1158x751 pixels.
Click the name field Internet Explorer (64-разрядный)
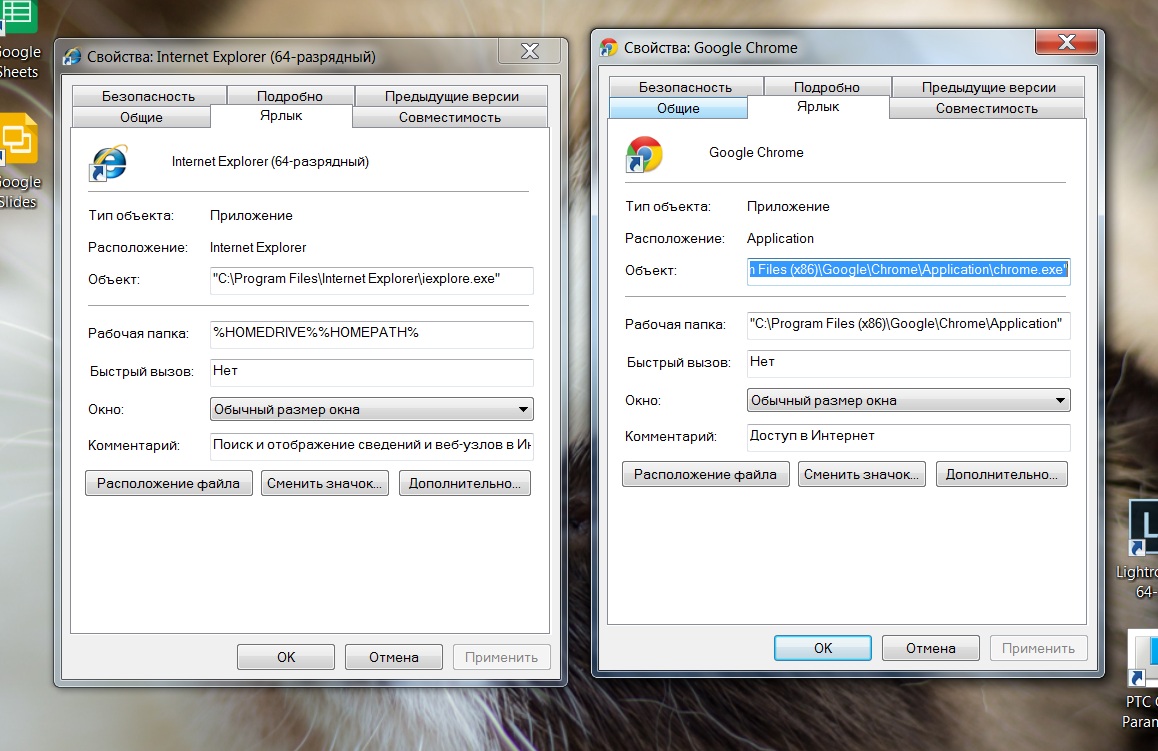point(270,162)
